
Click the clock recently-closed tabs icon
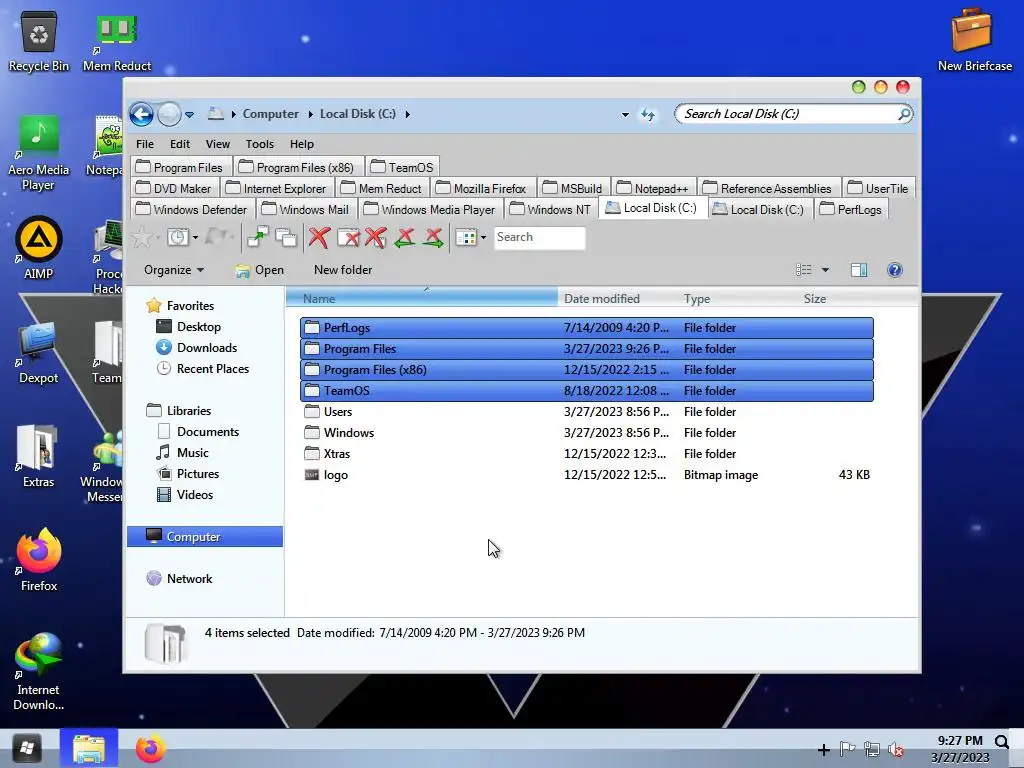pyautogui.click(x=177, y=237)
